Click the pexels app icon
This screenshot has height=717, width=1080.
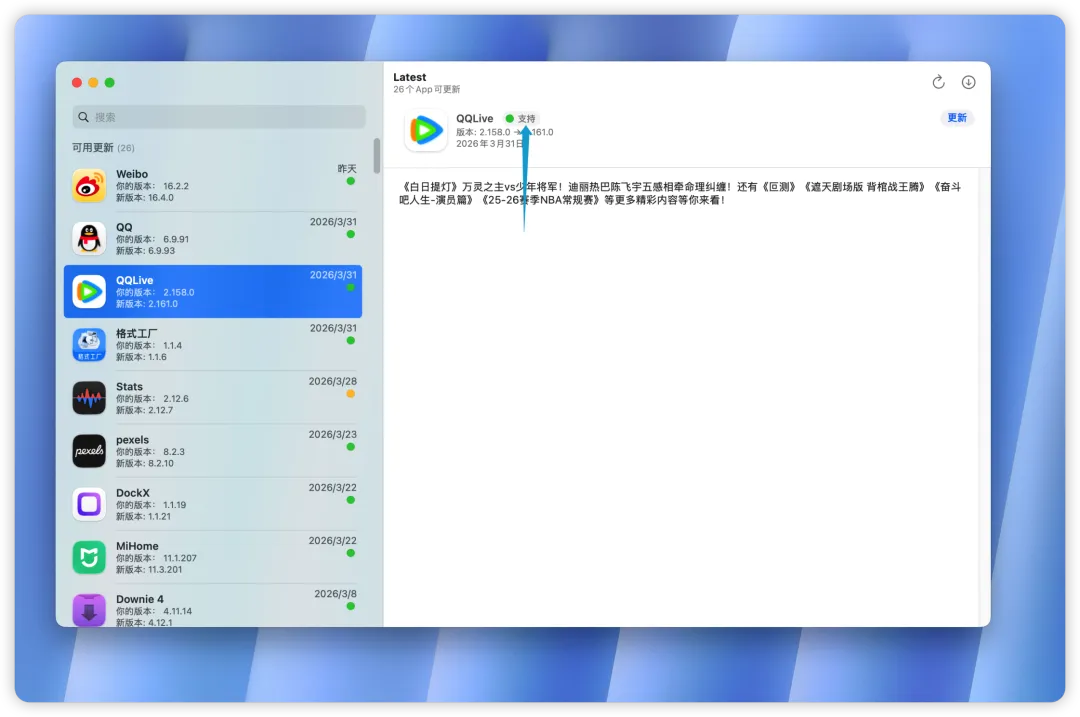pos(89,450)
